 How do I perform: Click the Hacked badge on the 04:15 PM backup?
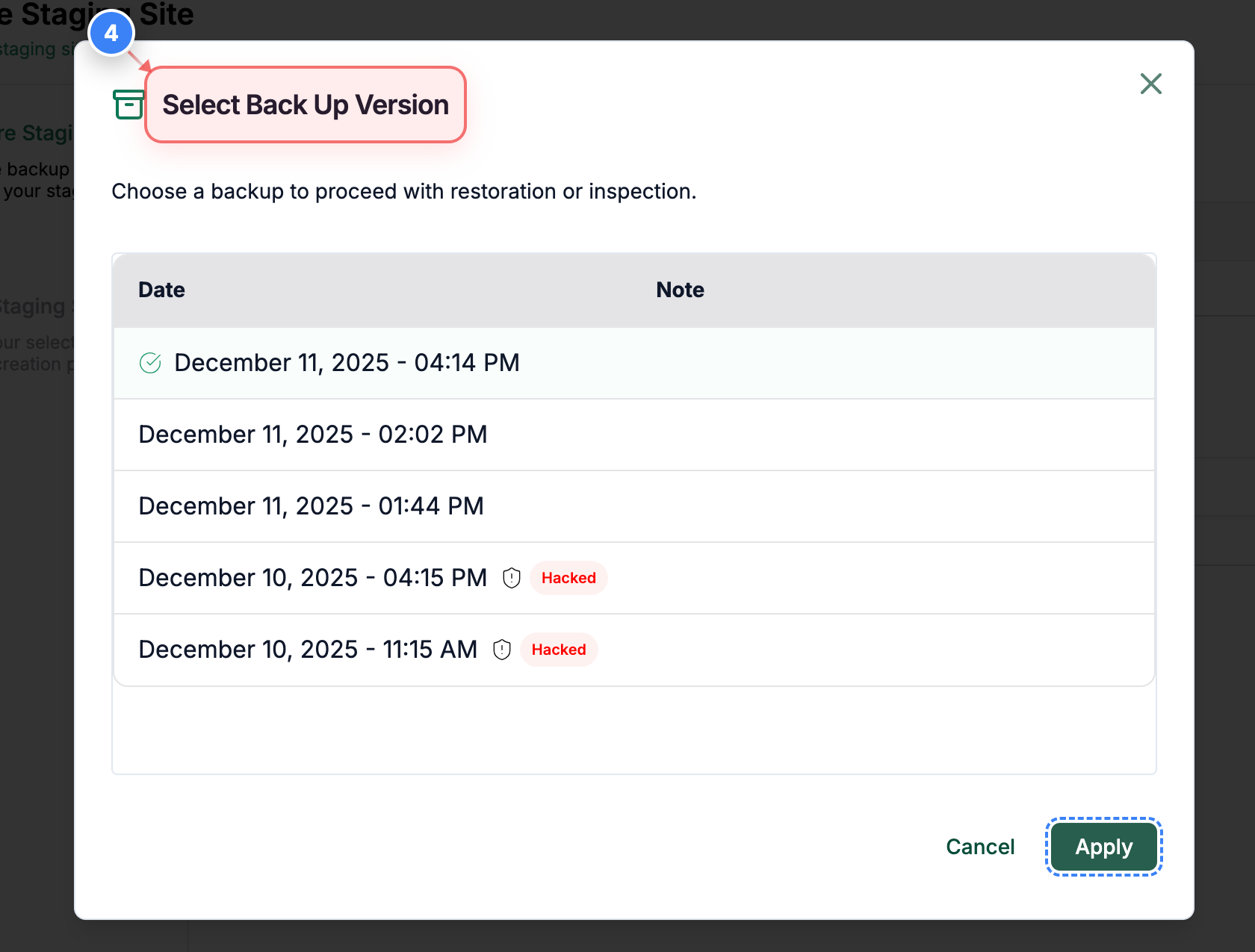click(568, 577)
